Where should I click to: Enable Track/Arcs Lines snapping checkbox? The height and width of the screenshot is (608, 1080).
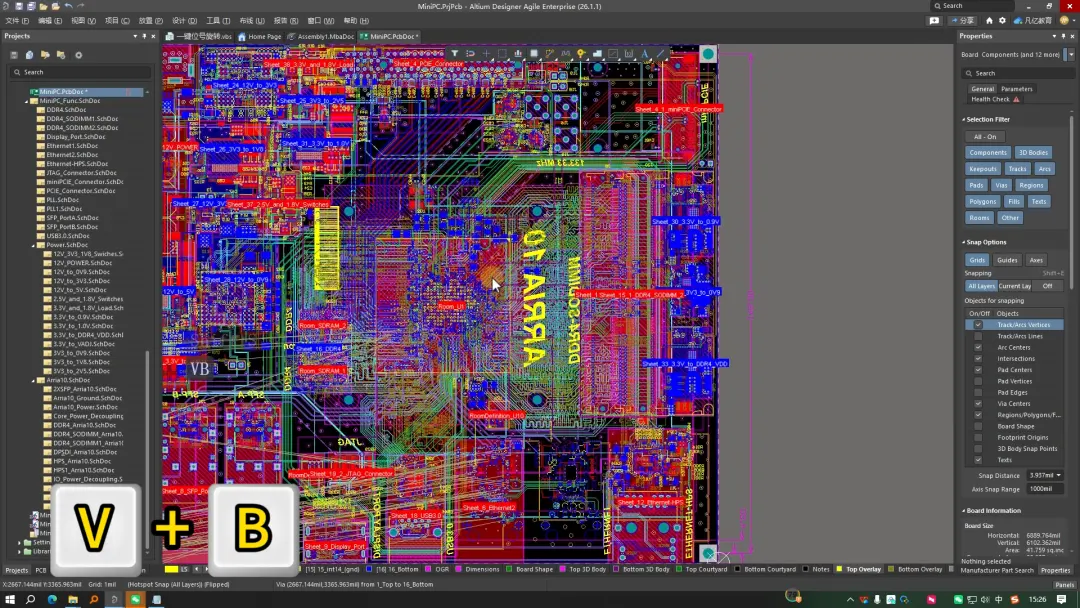[978, 336]
